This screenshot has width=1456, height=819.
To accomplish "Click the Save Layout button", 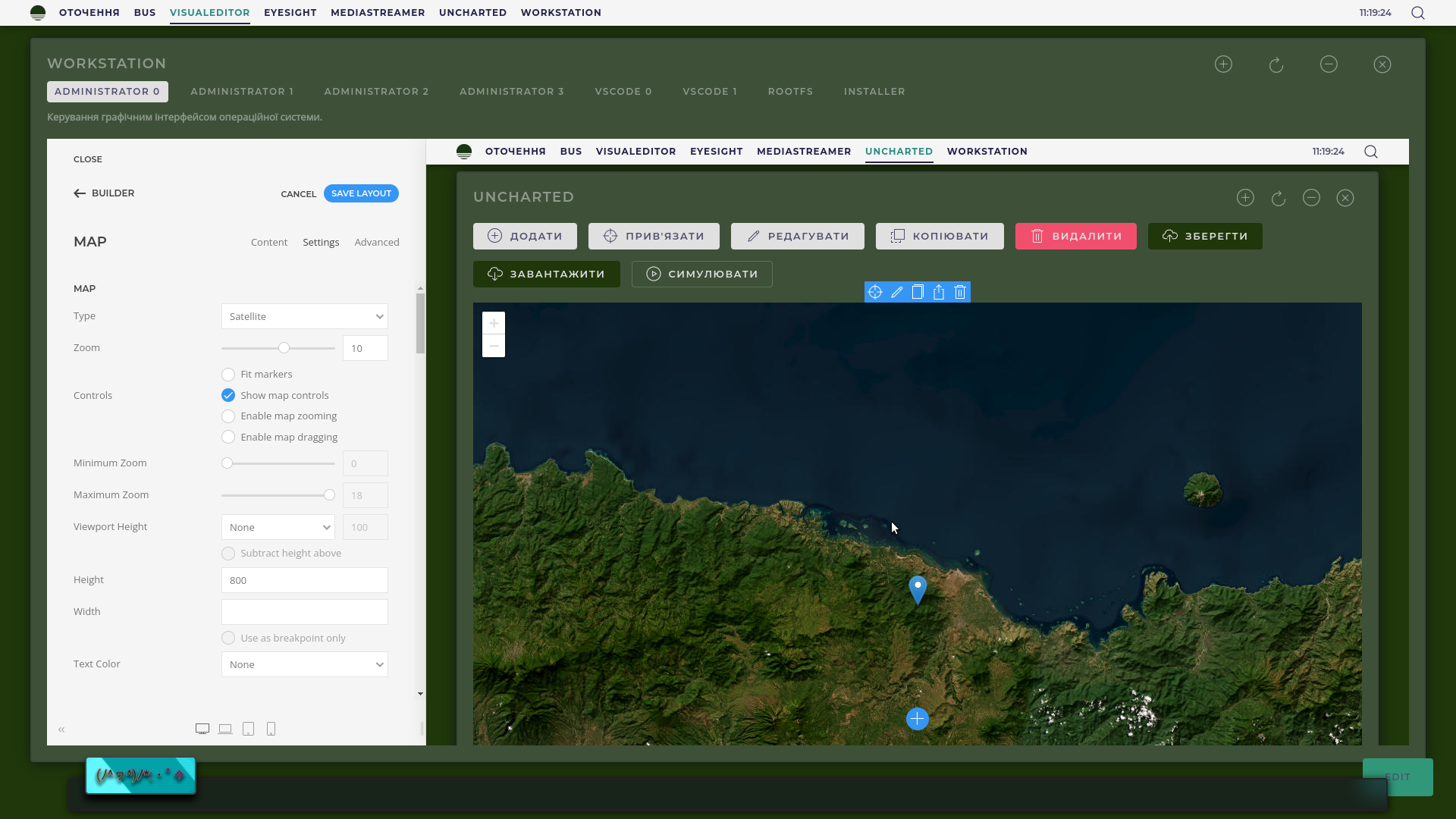I will 361,193.
